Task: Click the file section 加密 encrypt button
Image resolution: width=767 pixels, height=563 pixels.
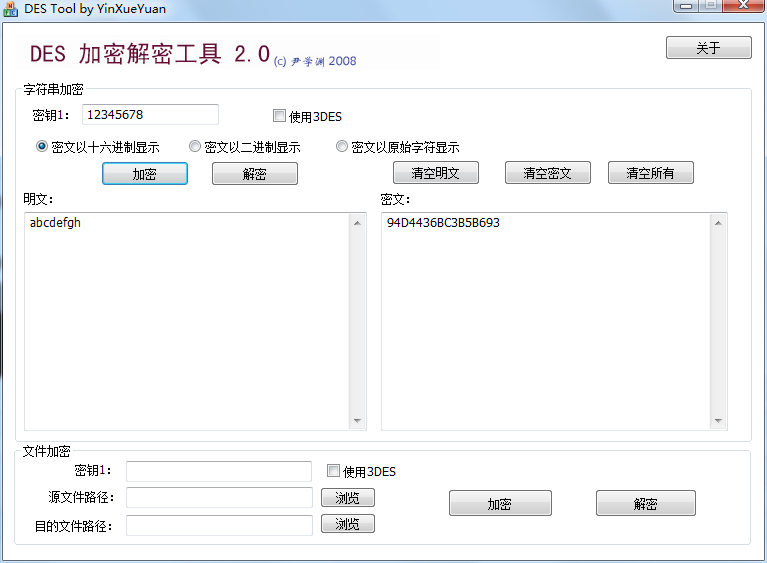Action: point(500,503)
